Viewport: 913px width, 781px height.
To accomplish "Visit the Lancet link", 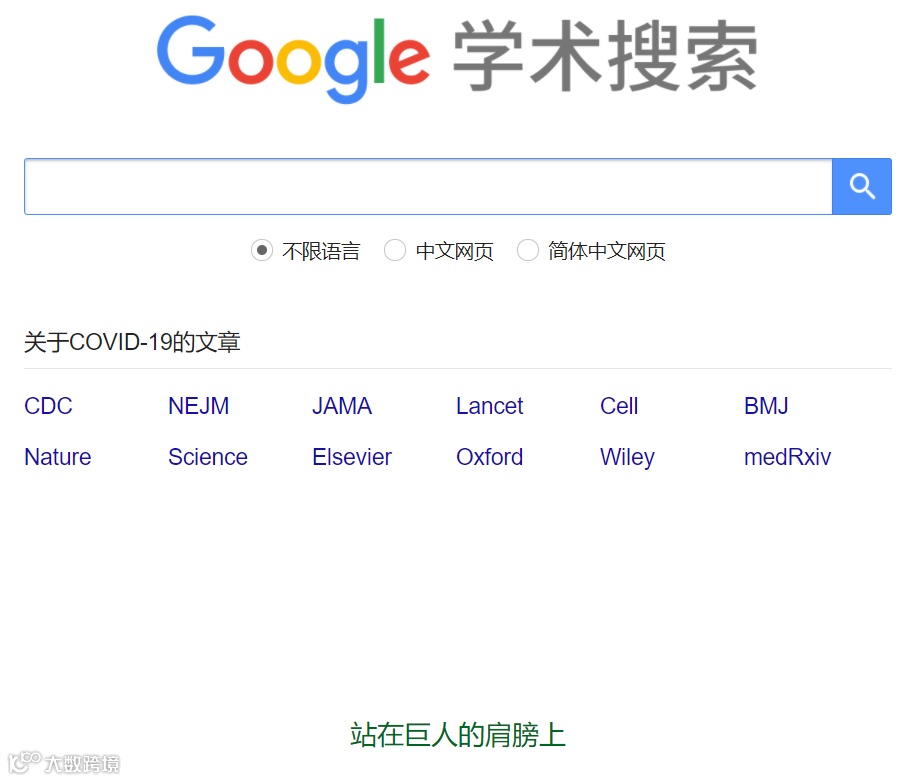I will click(x=490, y=406).
